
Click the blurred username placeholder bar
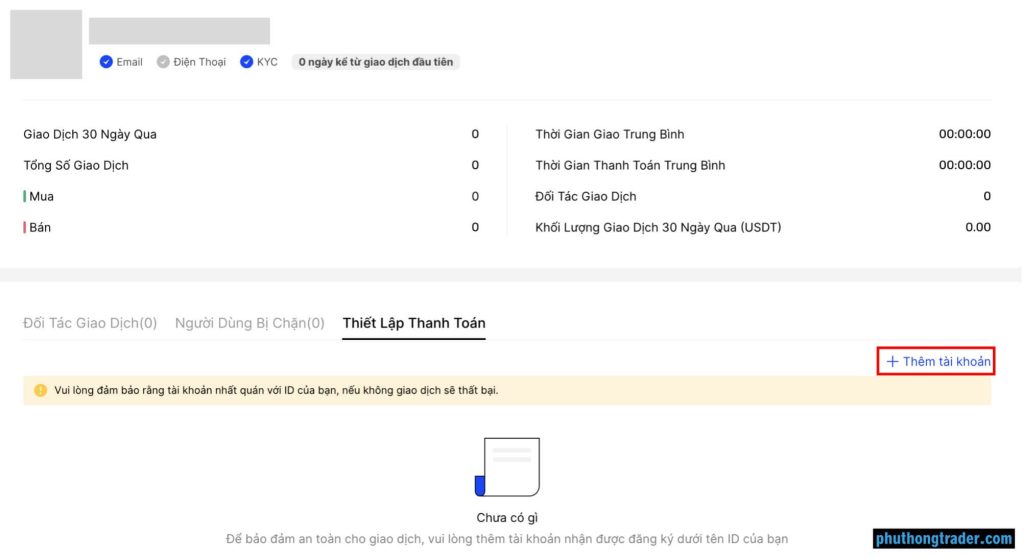pos(180,31)
